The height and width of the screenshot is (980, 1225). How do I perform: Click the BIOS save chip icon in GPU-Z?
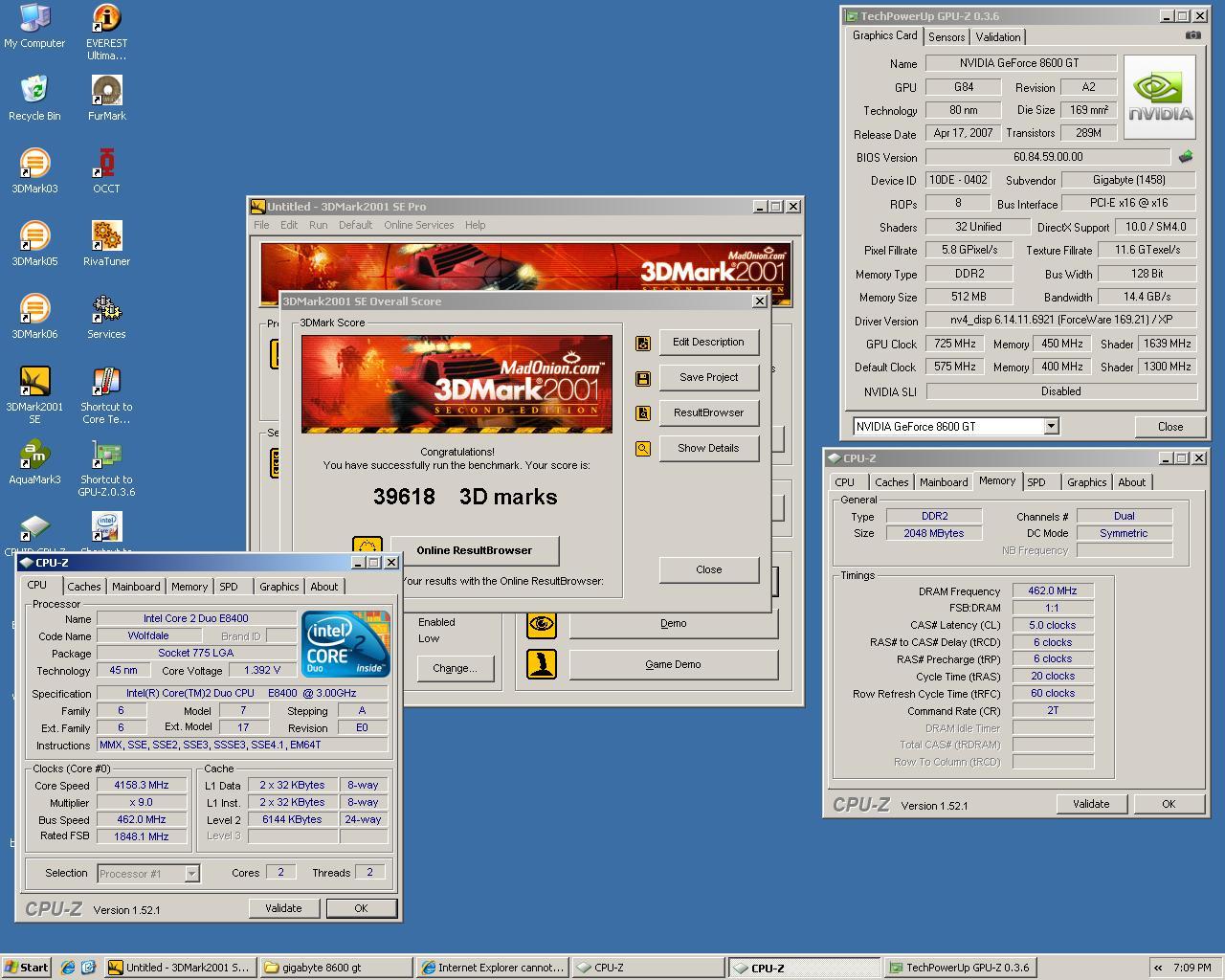[x=1186, y=156]
